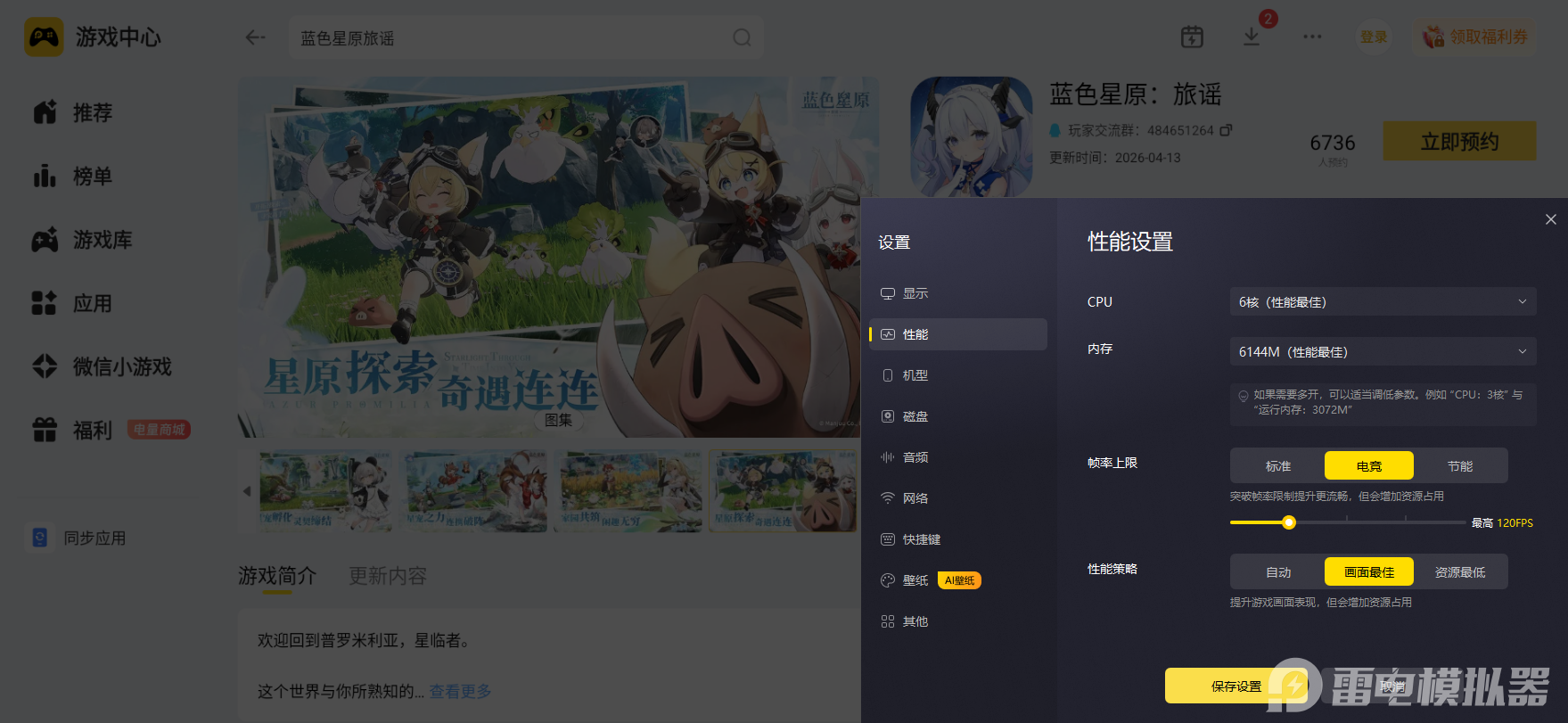This screenshot has height=723, width=1568.
Task: Click the previous thumbnail arrow
Action: click(247, 491)
